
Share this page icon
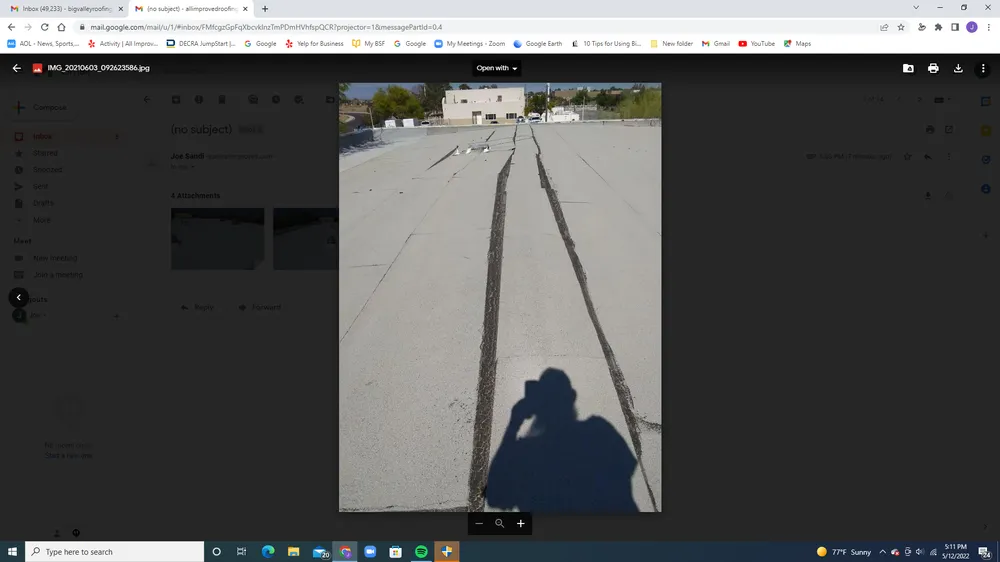(884, 27)
